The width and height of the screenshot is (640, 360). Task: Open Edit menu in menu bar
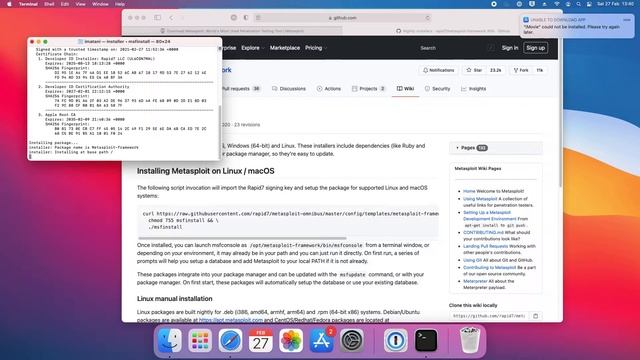[65, 4]
